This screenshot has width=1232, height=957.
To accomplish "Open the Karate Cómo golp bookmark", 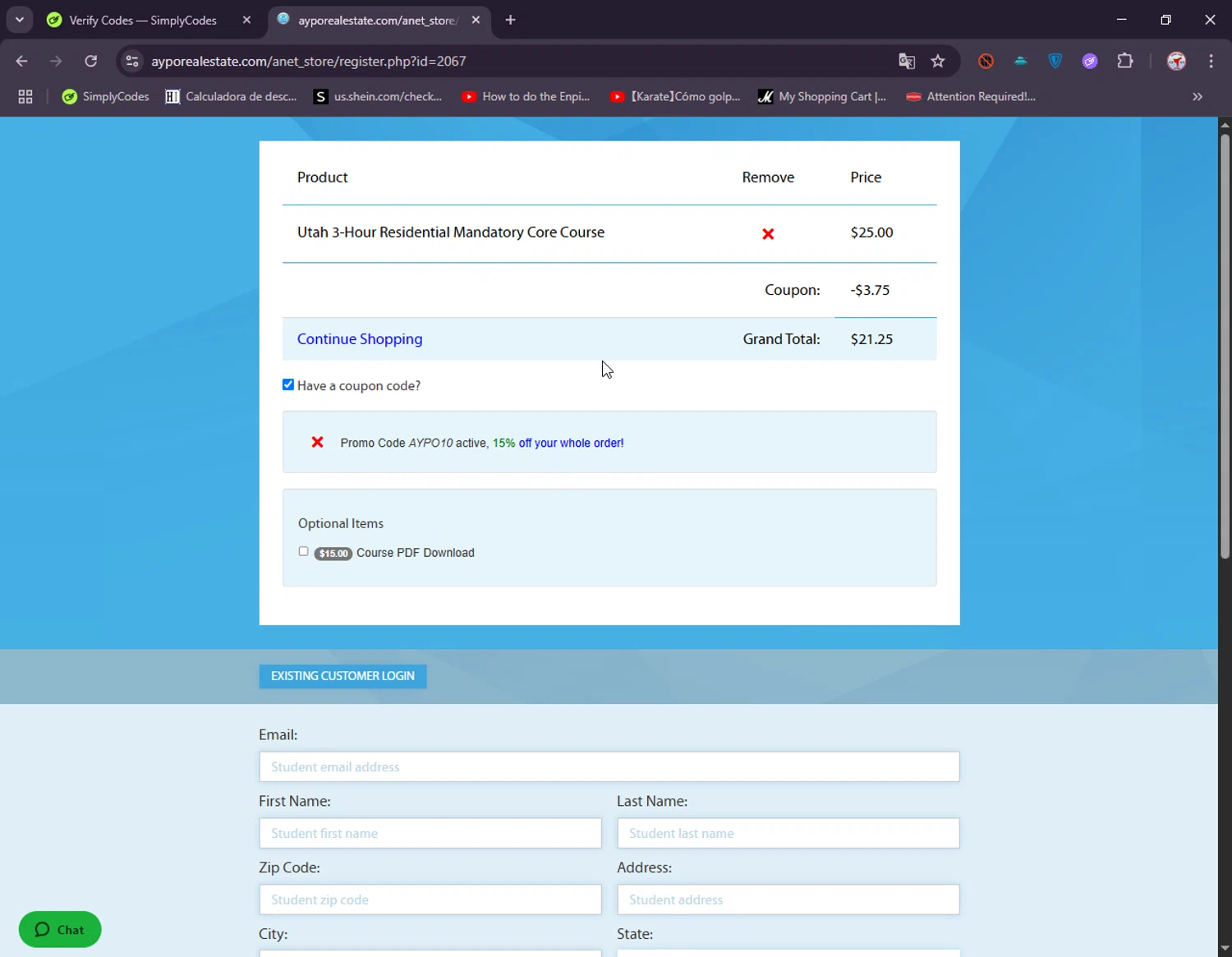I will coord(675,96).
